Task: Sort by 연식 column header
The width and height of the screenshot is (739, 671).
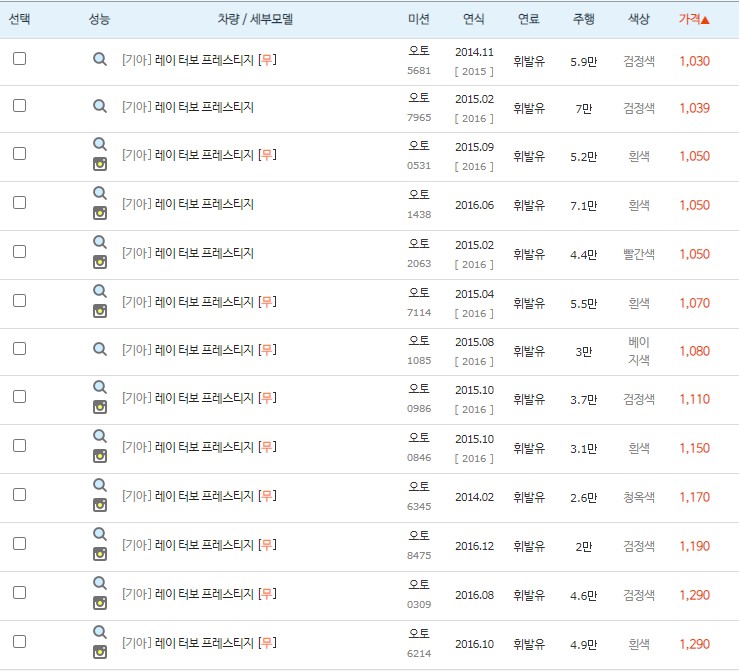Action: 474,19
